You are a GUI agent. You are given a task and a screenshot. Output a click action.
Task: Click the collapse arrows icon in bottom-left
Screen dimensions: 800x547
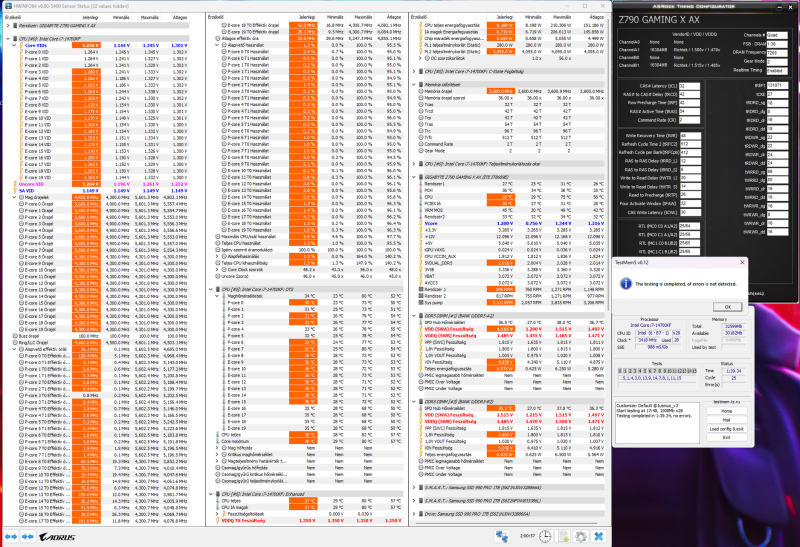28,537
